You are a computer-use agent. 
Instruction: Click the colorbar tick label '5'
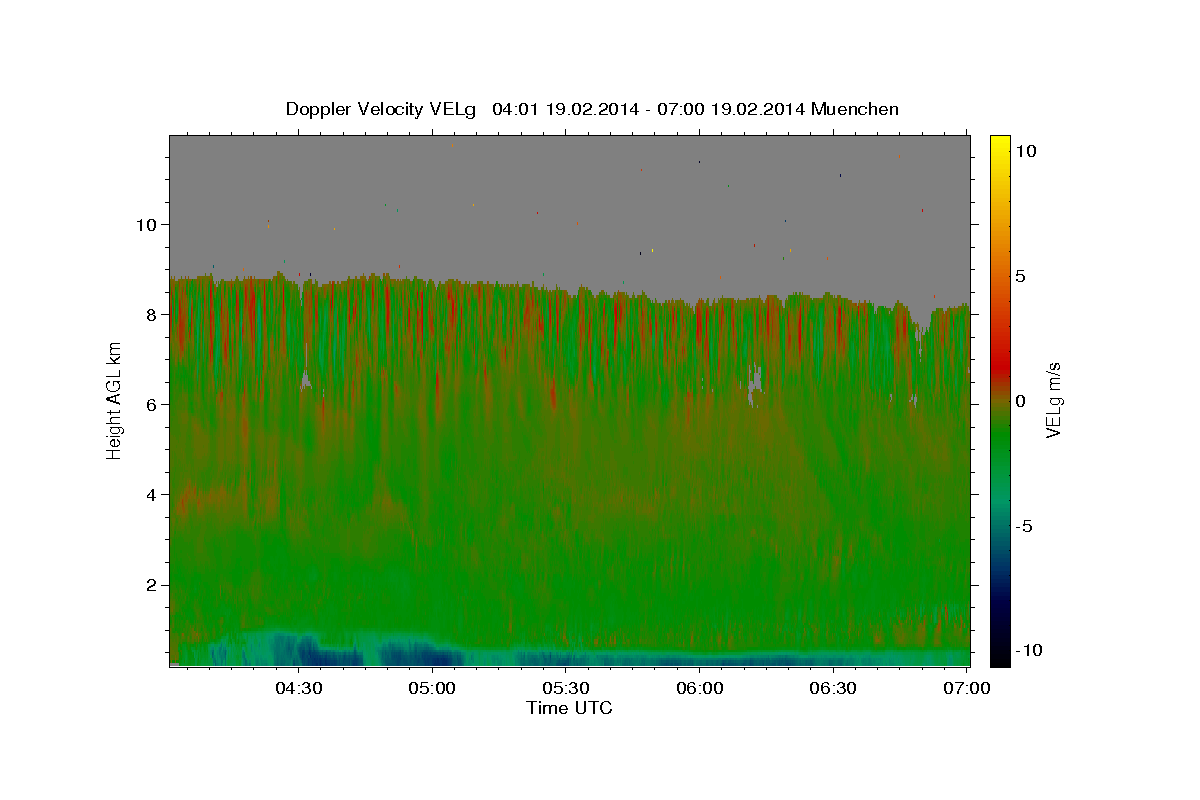[x=1020, y=276]
